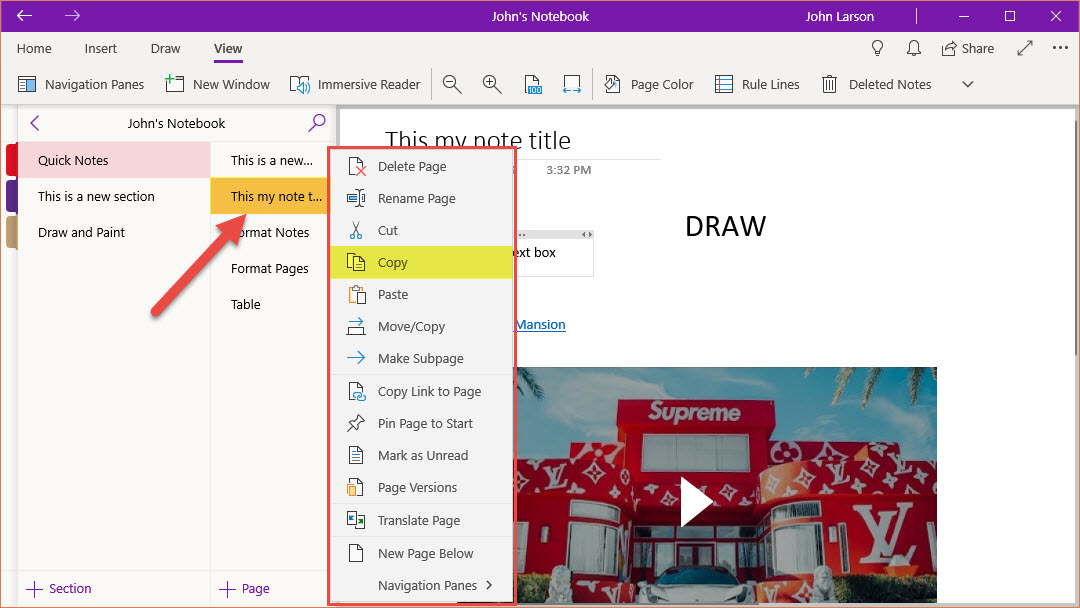
Task: Expand the ribbon overflow chevron
Action: tap(967, 85)
